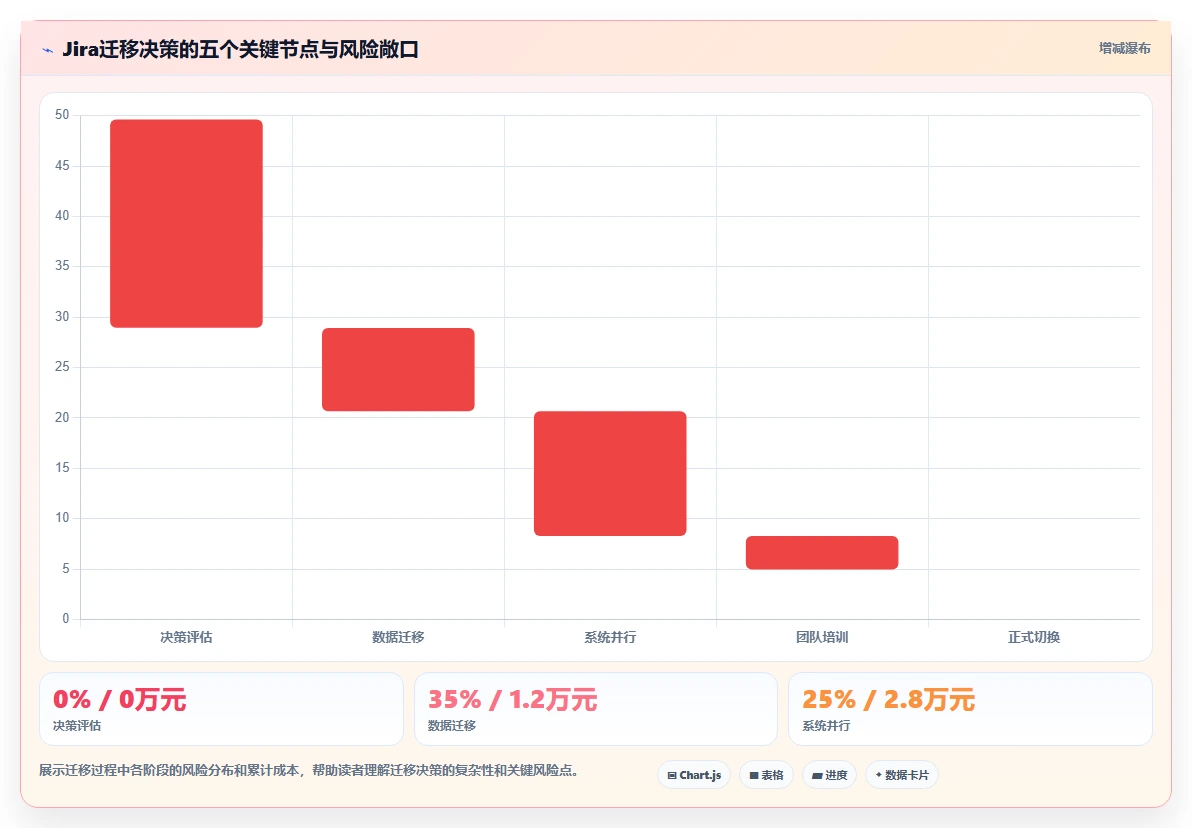Click the description text starting with 展示迁移过程
1192x828 pixels.
(x=309, y=770)
